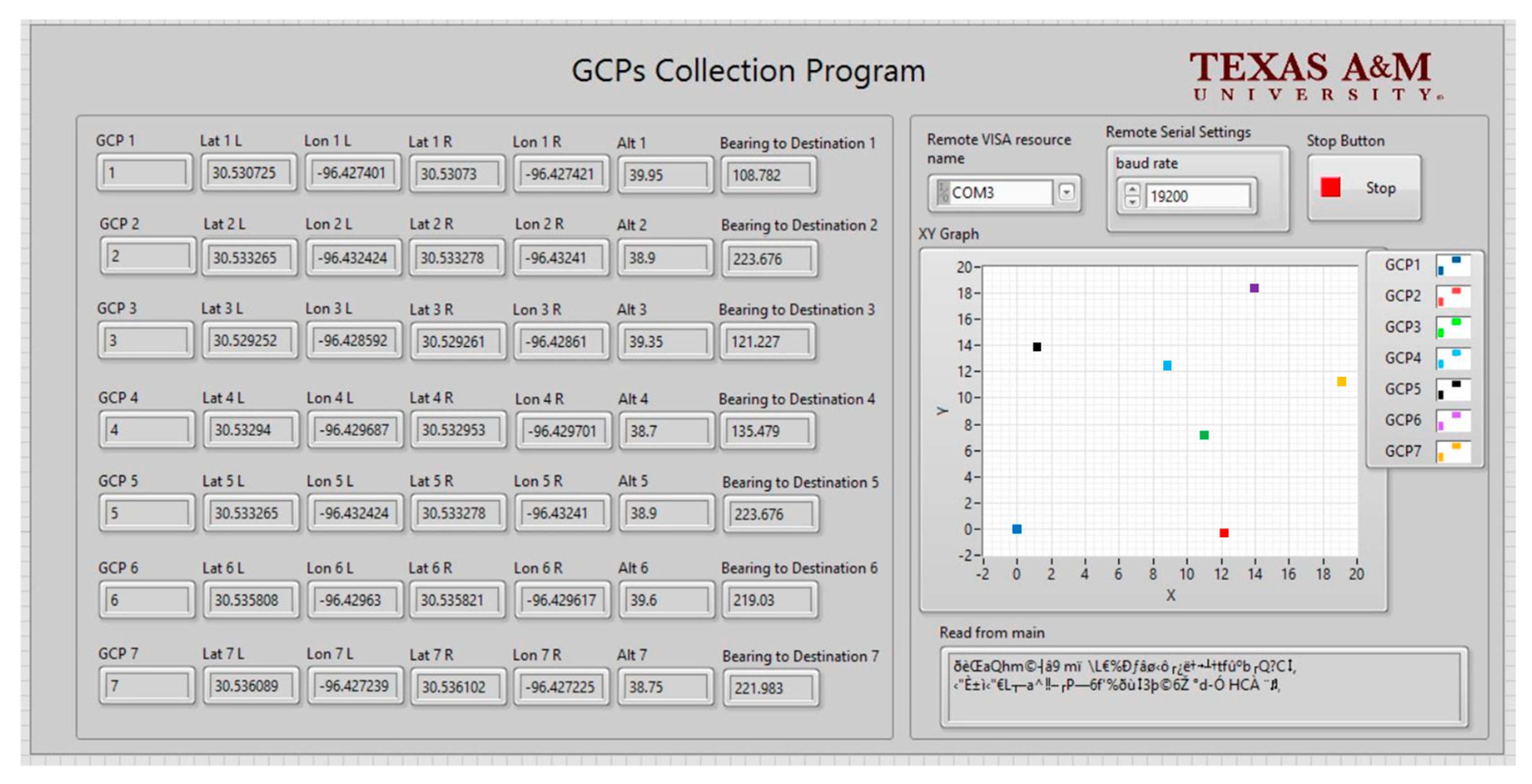Click the GCP2 legend color swatch
This screenshot has height=784, width=1532.
(x=1453, y=296)
